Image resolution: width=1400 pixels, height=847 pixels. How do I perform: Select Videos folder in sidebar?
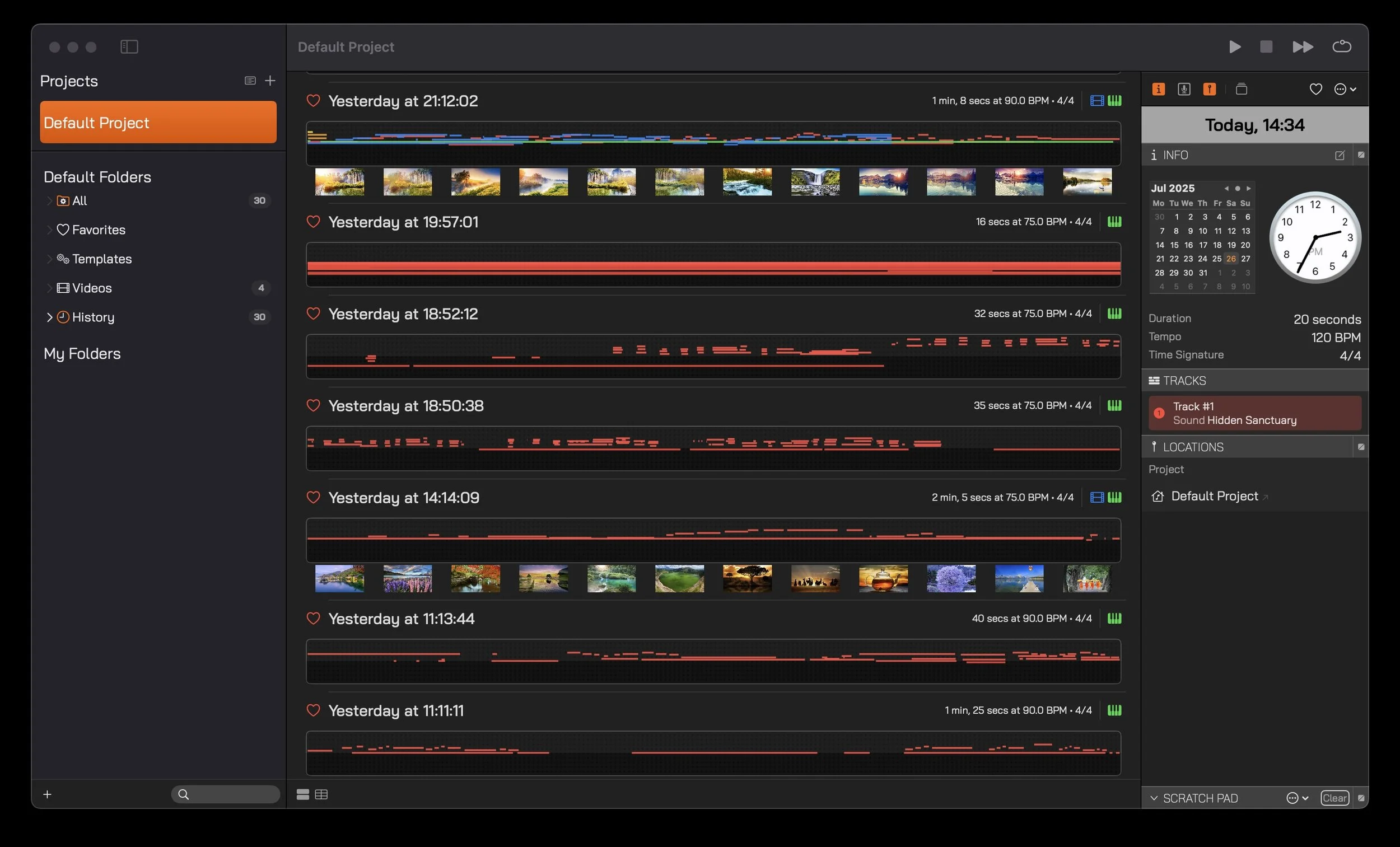pyautogui.click(x=91, y=288)
